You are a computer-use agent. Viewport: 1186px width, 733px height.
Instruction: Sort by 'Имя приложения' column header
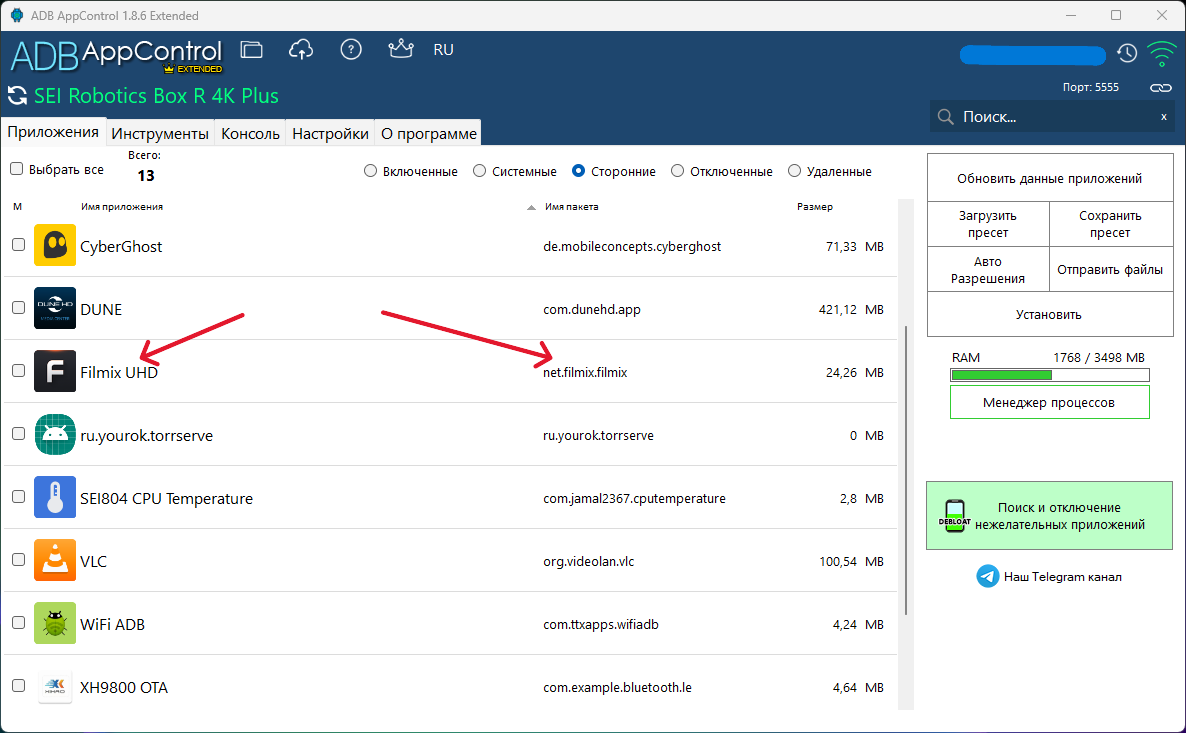pyautogui.click(x=122, y=207)
